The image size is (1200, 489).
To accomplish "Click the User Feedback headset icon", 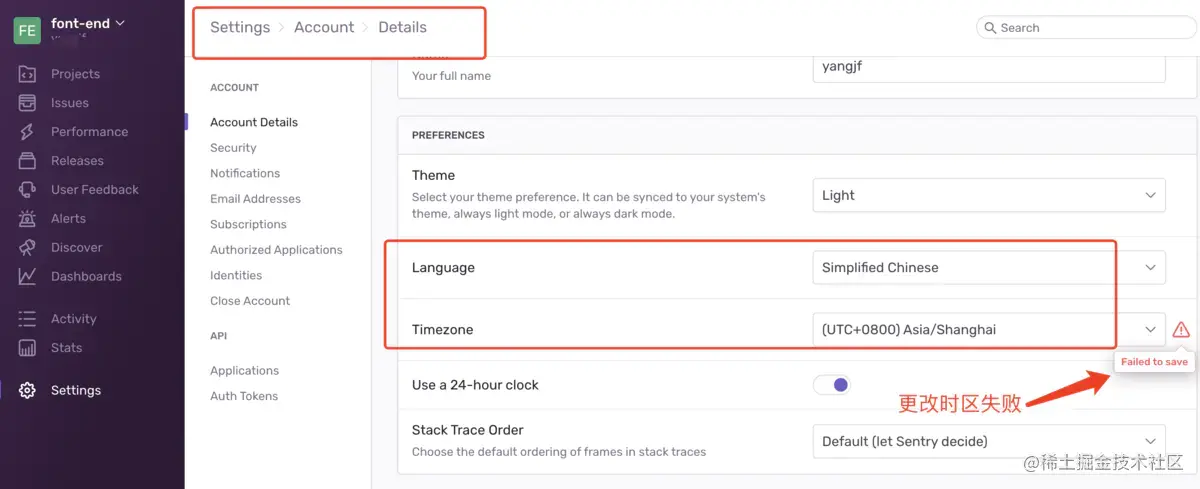I will tap(28, 190).
